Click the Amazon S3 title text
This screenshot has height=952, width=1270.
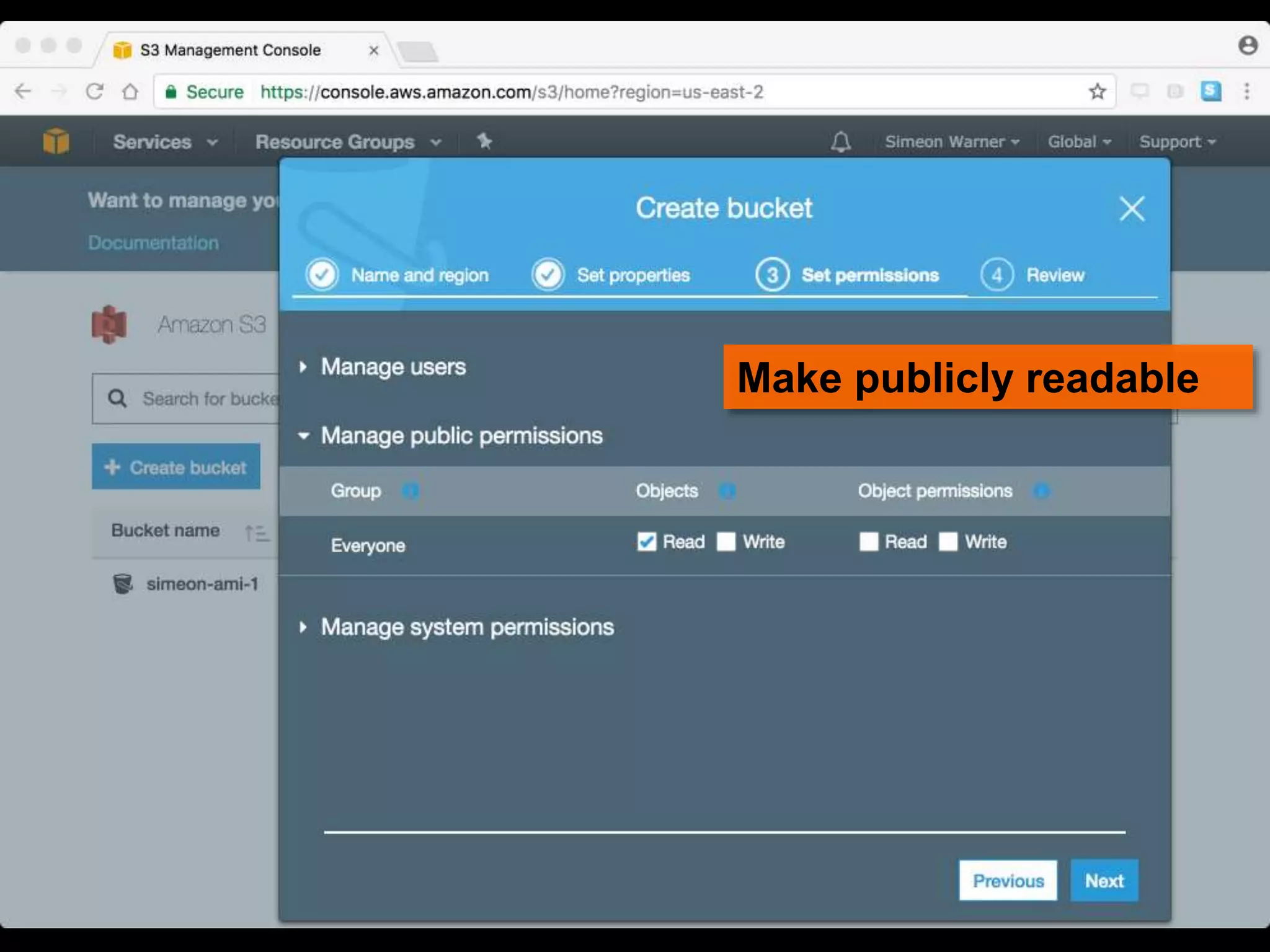click(x=212, y=324)
